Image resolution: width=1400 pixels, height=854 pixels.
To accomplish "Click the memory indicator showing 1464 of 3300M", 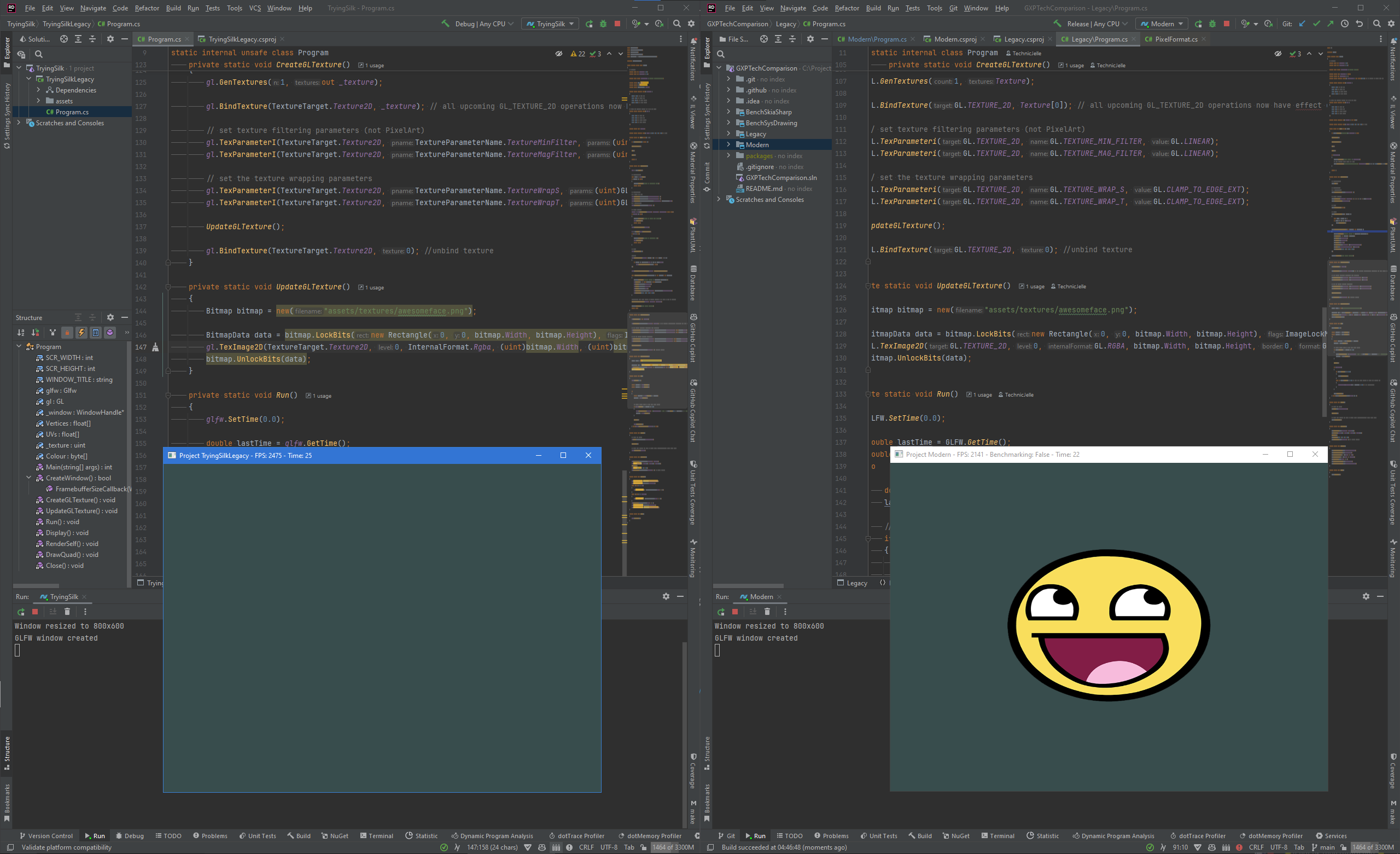I will coord(673,847).
